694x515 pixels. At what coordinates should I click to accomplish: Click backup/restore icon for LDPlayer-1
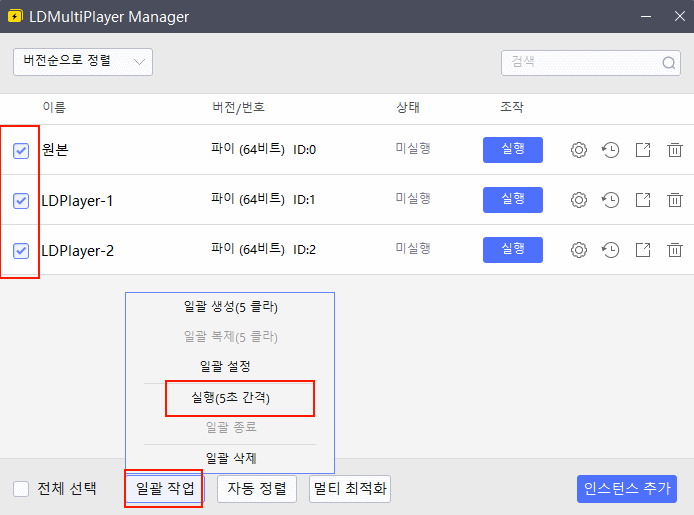[610, 200]
